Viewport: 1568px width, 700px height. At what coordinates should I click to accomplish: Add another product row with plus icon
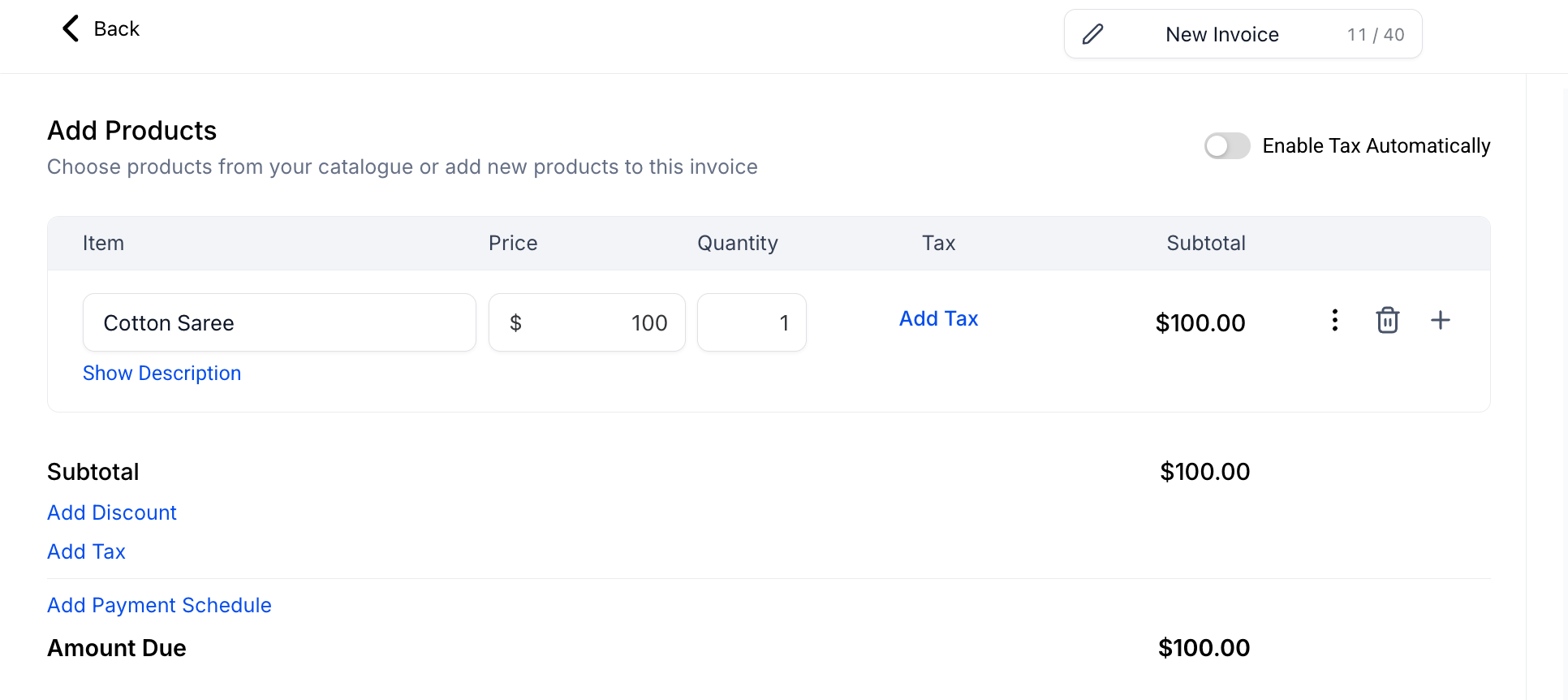tap(1440, 320)
